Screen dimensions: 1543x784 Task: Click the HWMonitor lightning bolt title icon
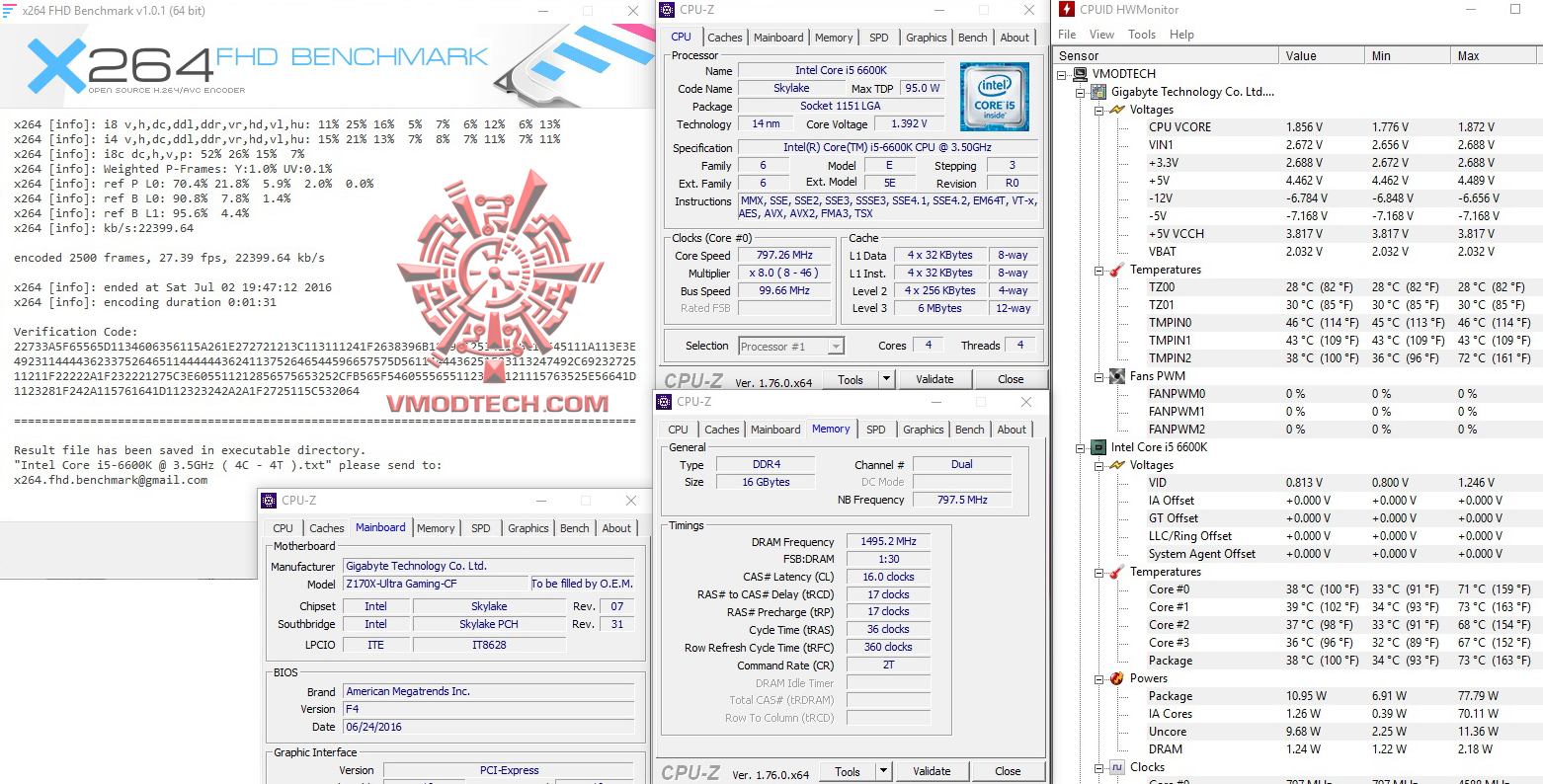pyautogui.click(x=1066, y=9)
